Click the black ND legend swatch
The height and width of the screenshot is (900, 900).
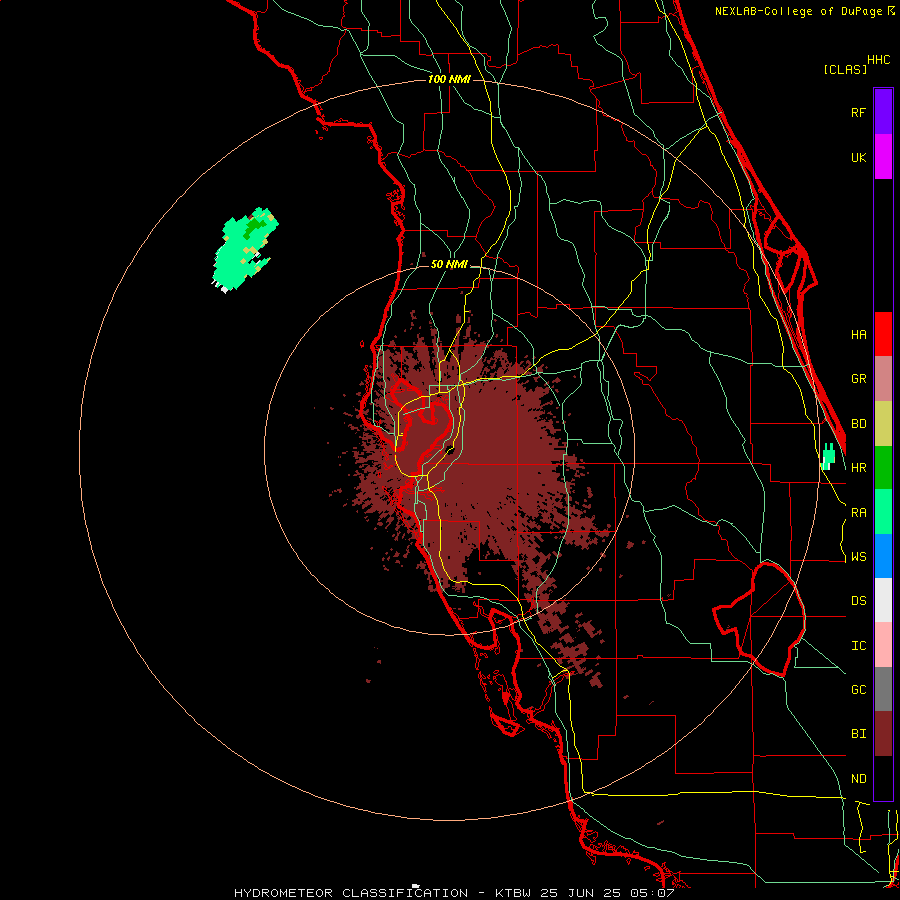pos(883,778)
